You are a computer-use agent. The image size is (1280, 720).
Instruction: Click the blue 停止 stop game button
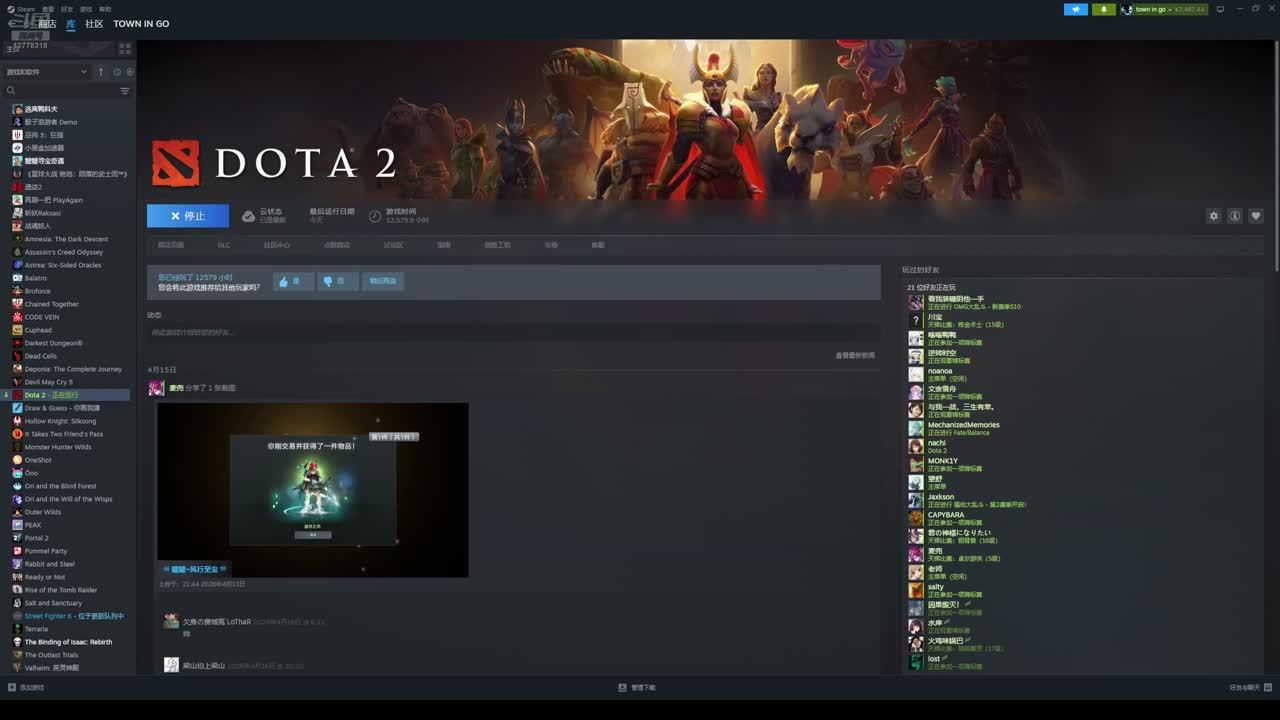click(x=187, y=216)
